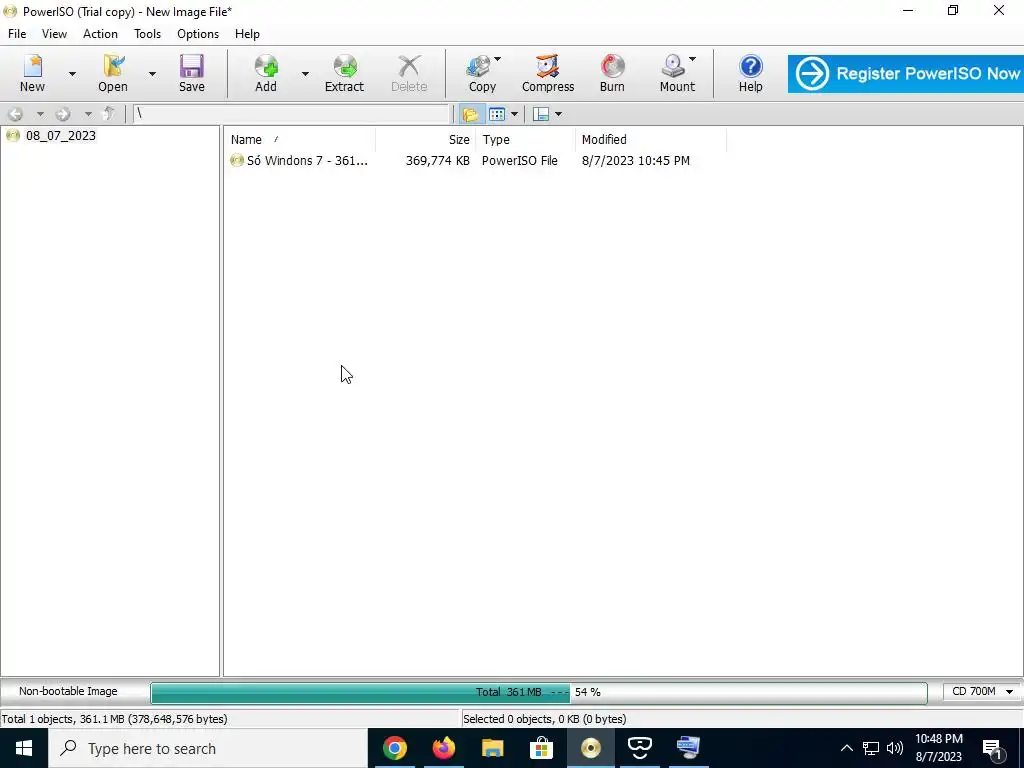The image size is (1024, 768).
Task: Click the 369,774 KB size cell
Action: (438, 161)
